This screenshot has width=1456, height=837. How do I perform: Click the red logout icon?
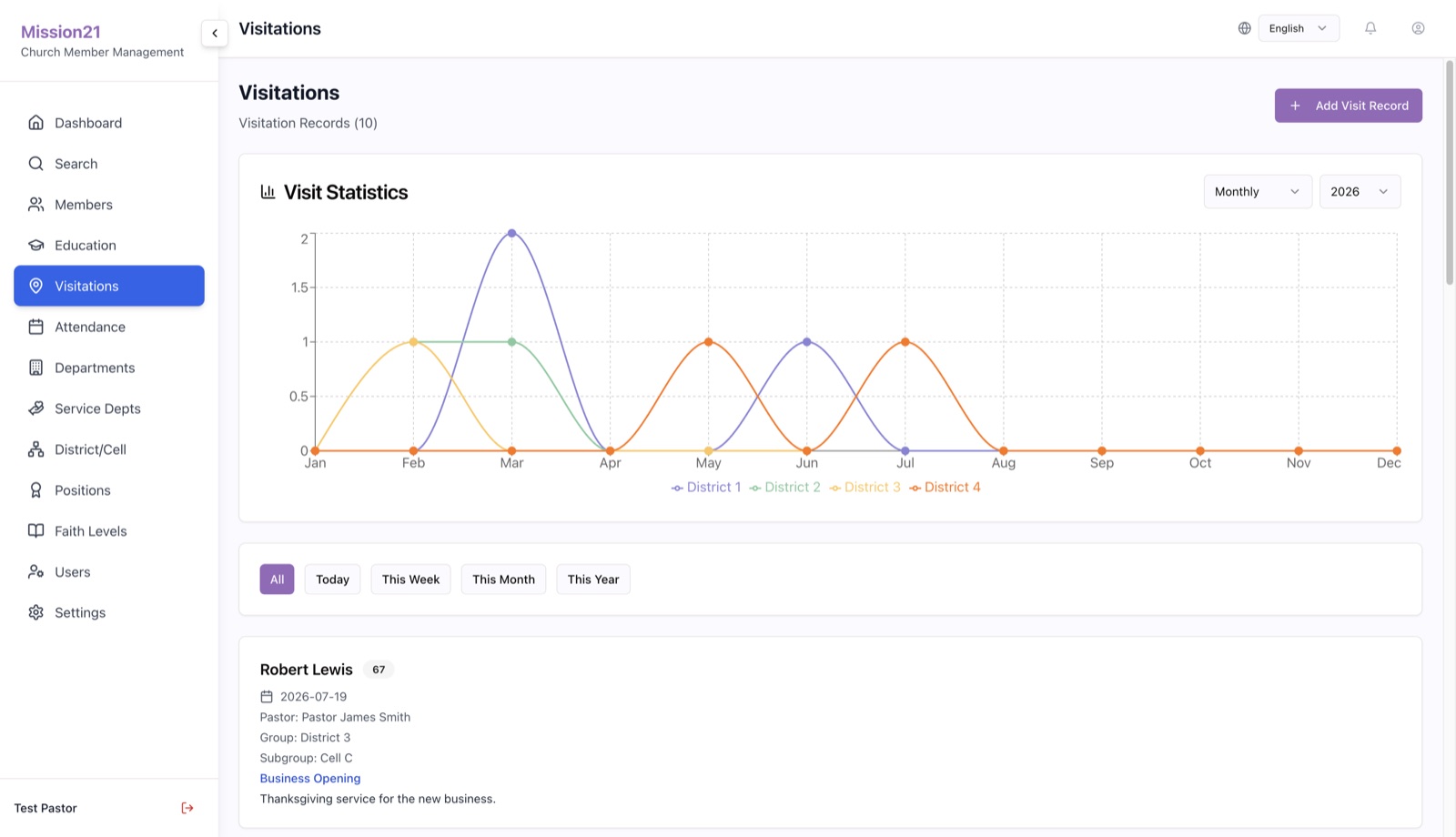click(x=187, y=808)
